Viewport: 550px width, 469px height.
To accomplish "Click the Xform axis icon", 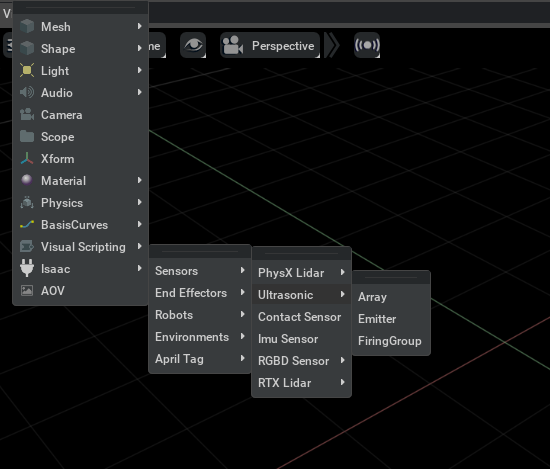I will point(27,159).
